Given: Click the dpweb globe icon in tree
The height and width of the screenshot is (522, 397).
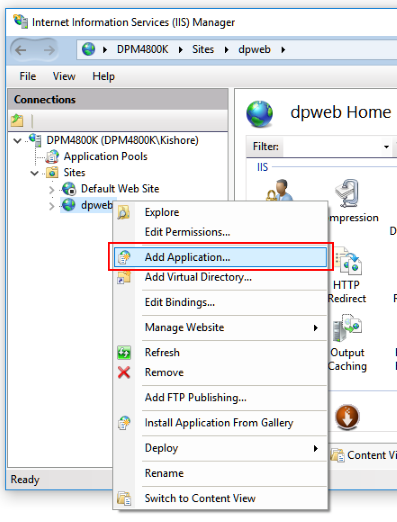Looking at the screenshot, I should coord(69,205).
